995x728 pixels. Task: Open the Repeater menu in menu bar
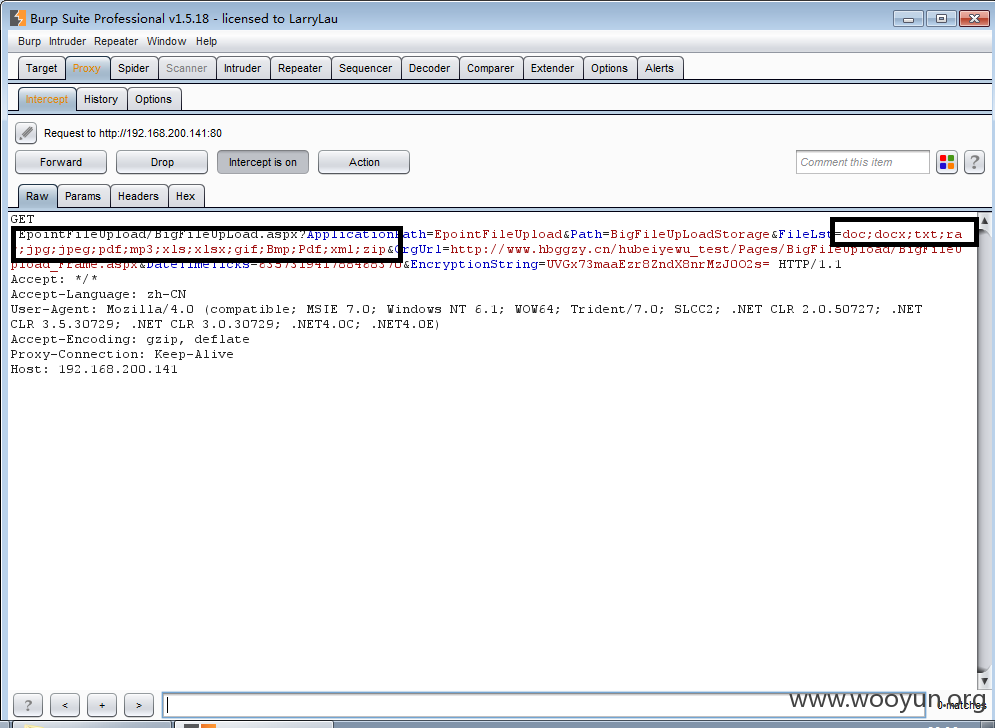click(x=115, y=41)
